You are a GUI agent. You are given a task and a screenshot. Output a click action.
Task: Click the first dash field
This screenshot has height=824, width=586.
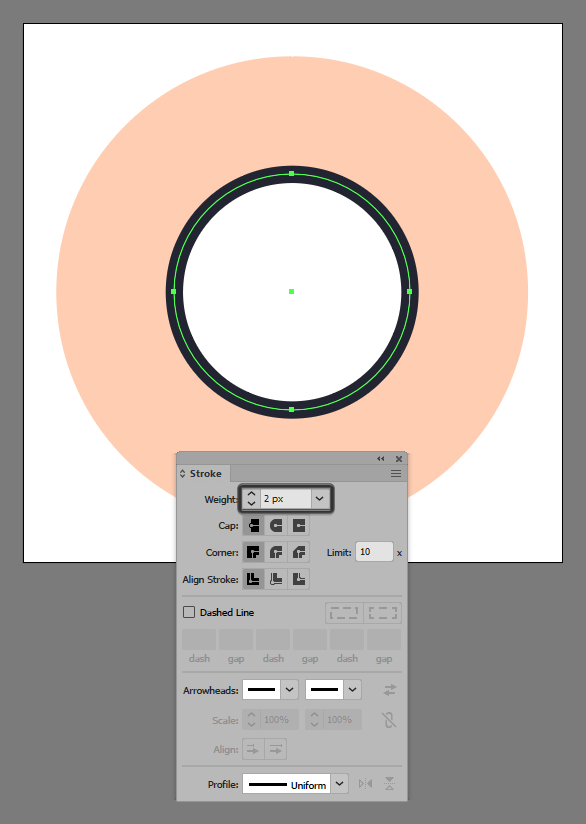coord(199,640)
